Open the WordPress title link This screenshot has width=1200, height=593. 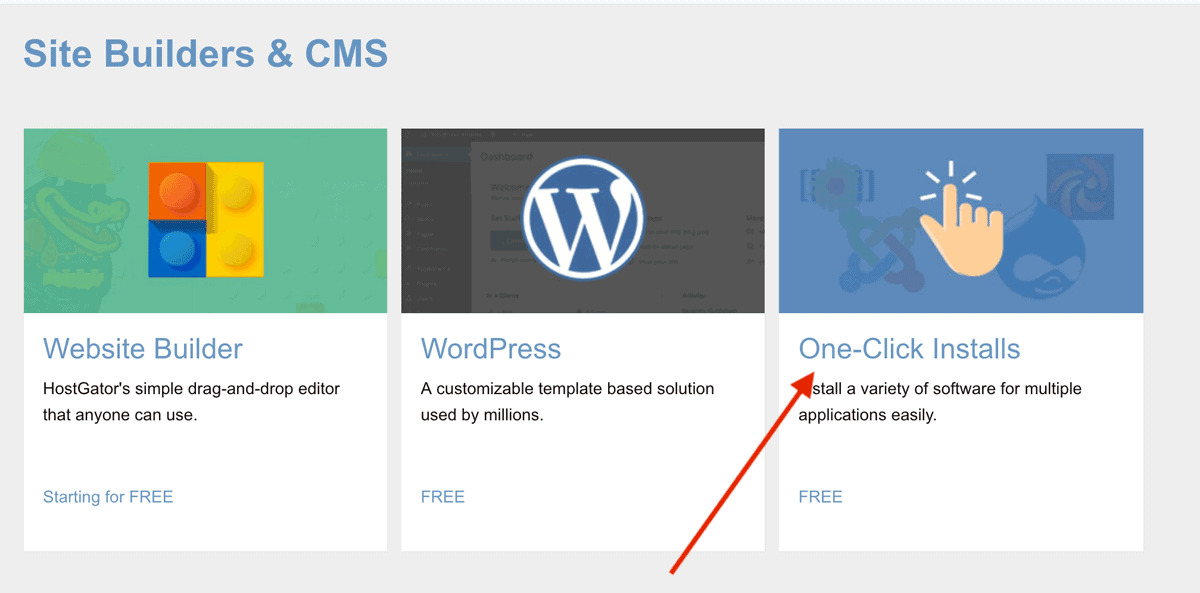point(491,349)
